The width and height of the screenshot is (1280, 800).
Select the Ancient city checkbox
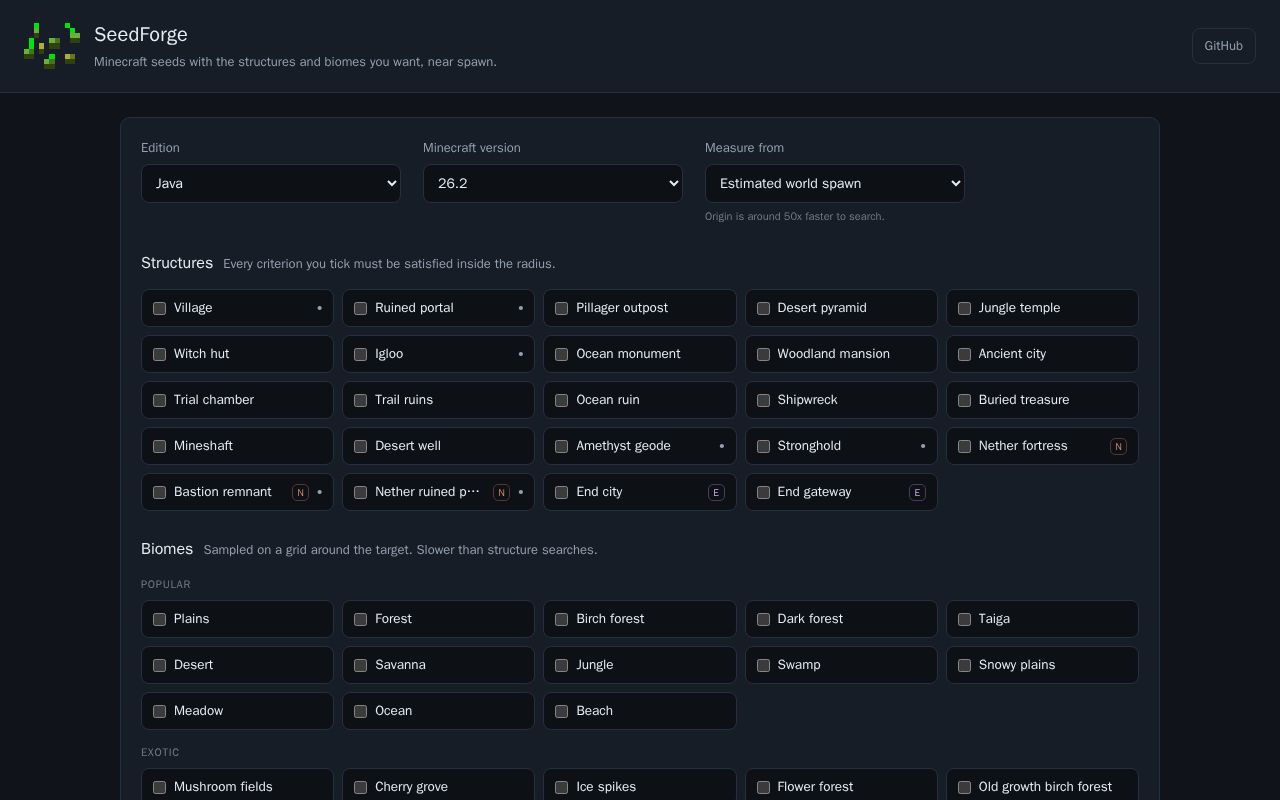(x=964, y=354)
